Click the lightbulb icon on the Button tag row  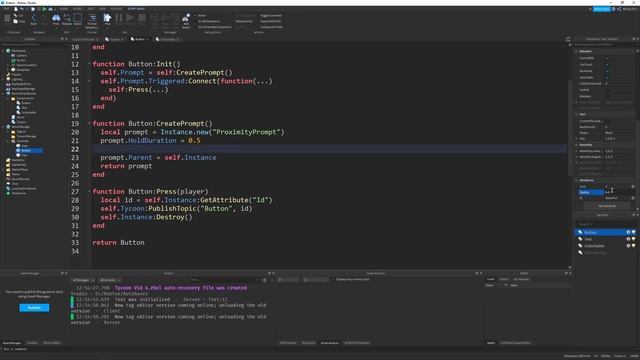tap(633, 232)
